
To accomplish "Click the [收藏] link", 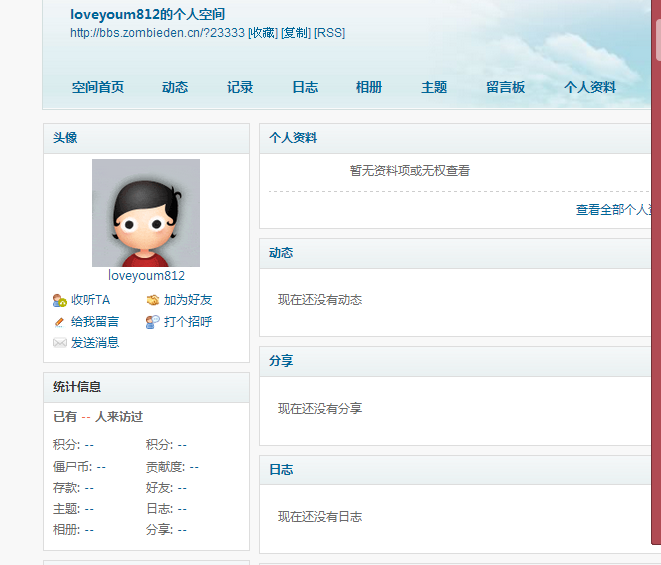I will pyautogui.click(x=263, y=33).
